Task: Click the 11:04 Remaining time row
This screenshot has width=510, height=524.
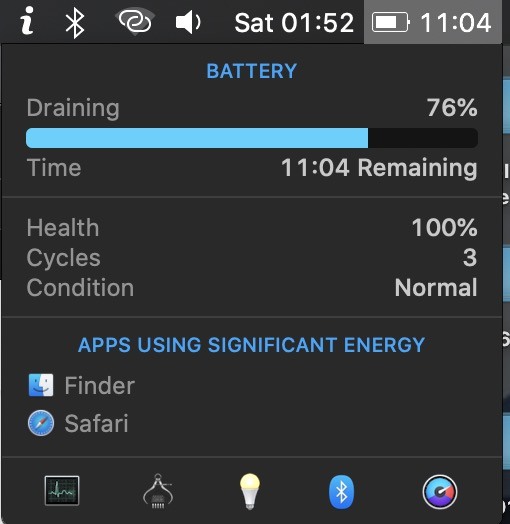Action: coord(252,167)
